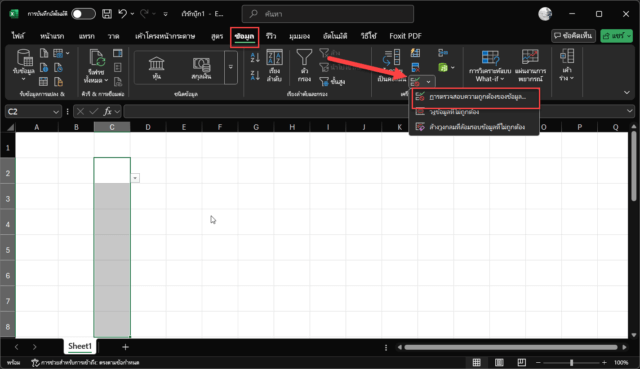Switch to the Insert (แทรก) tab
Screen dimensions: 640x369
(87, 36)
